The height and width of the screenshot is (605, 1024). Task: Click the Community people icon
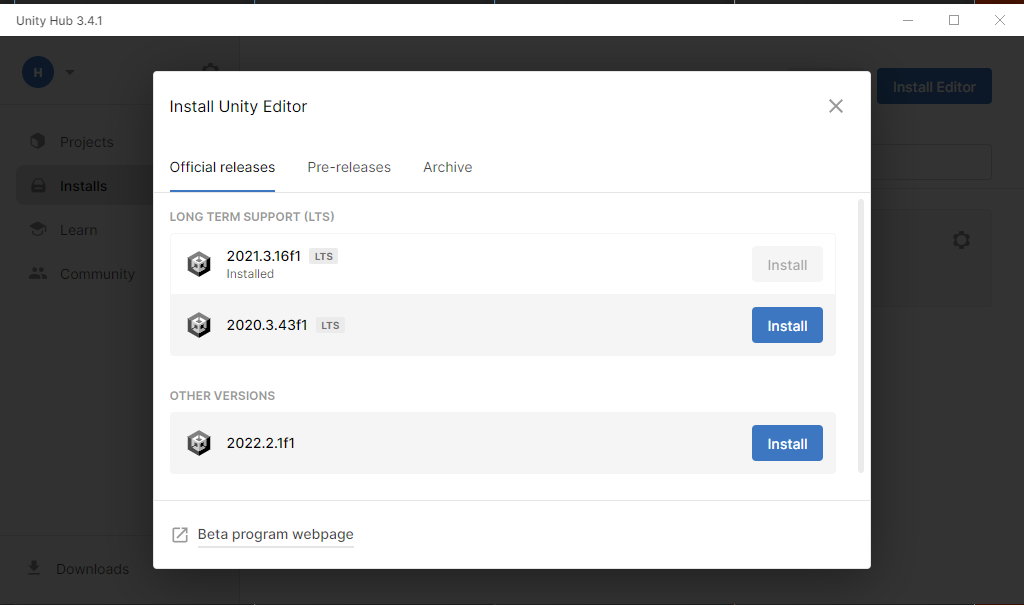pyautogui.click(x=38, y=273)
